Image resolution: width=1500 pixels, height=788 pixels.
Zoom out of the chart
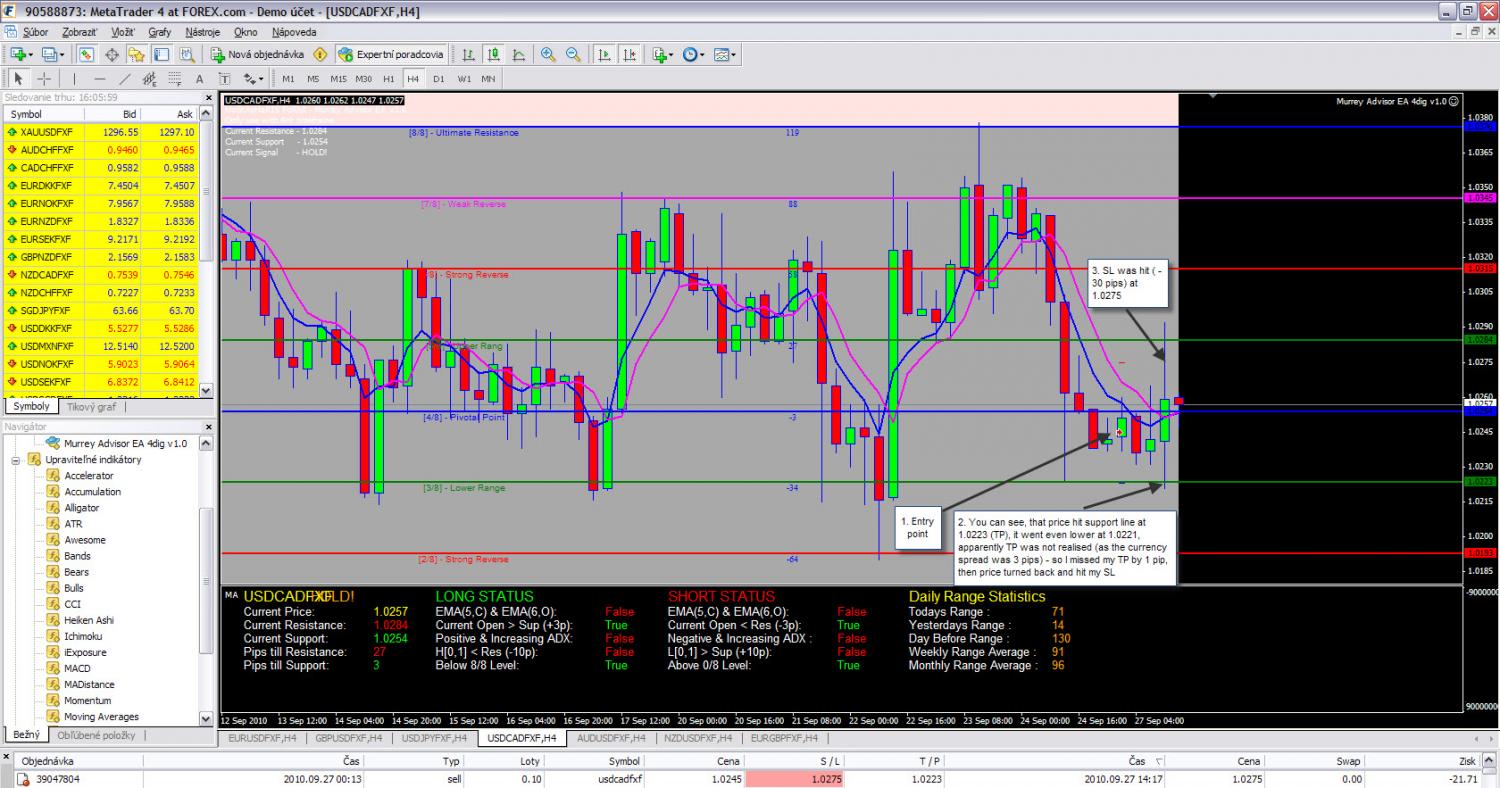573,54
